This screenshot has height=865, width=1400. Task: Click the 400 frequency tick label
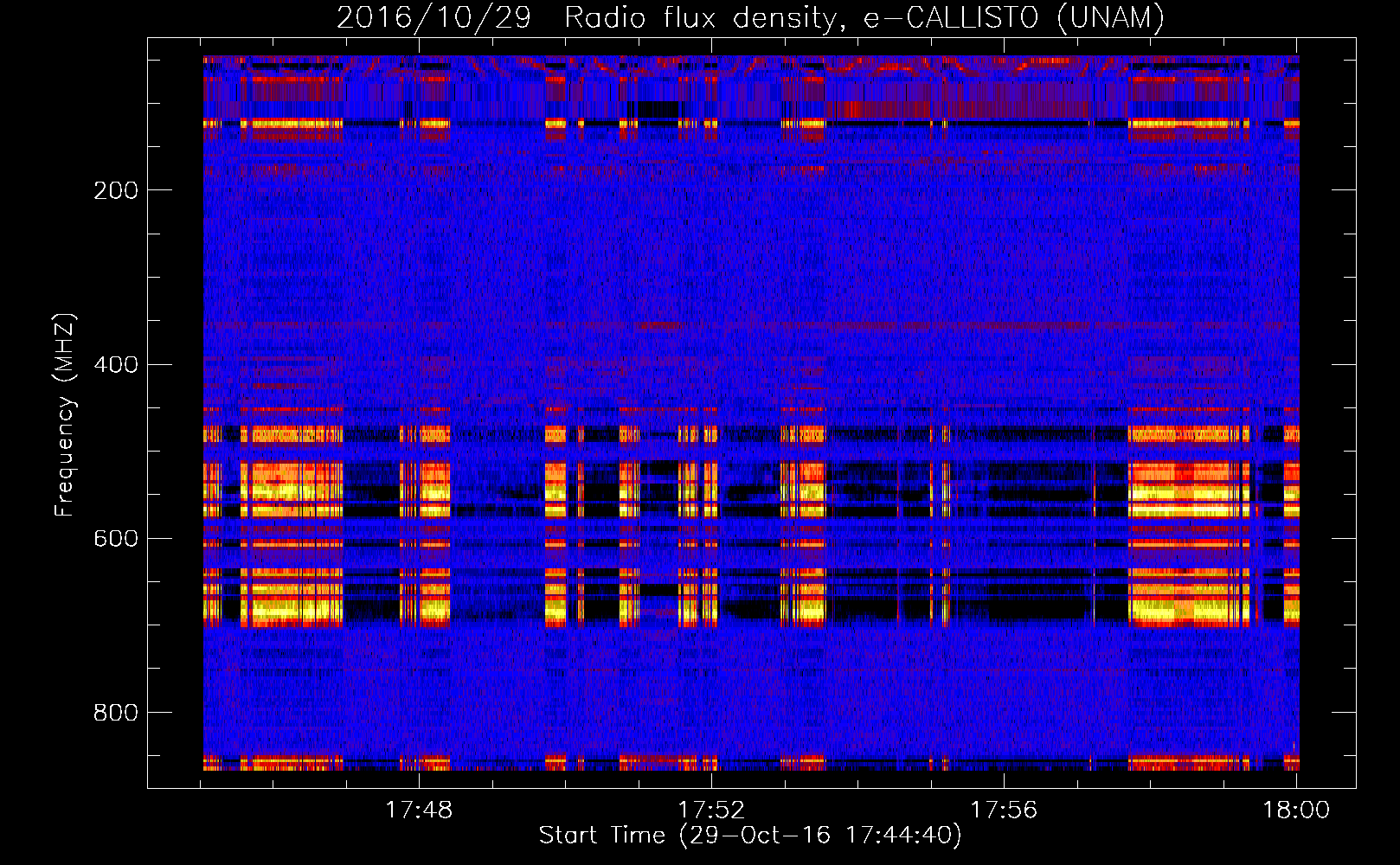(x=116, y=364)
